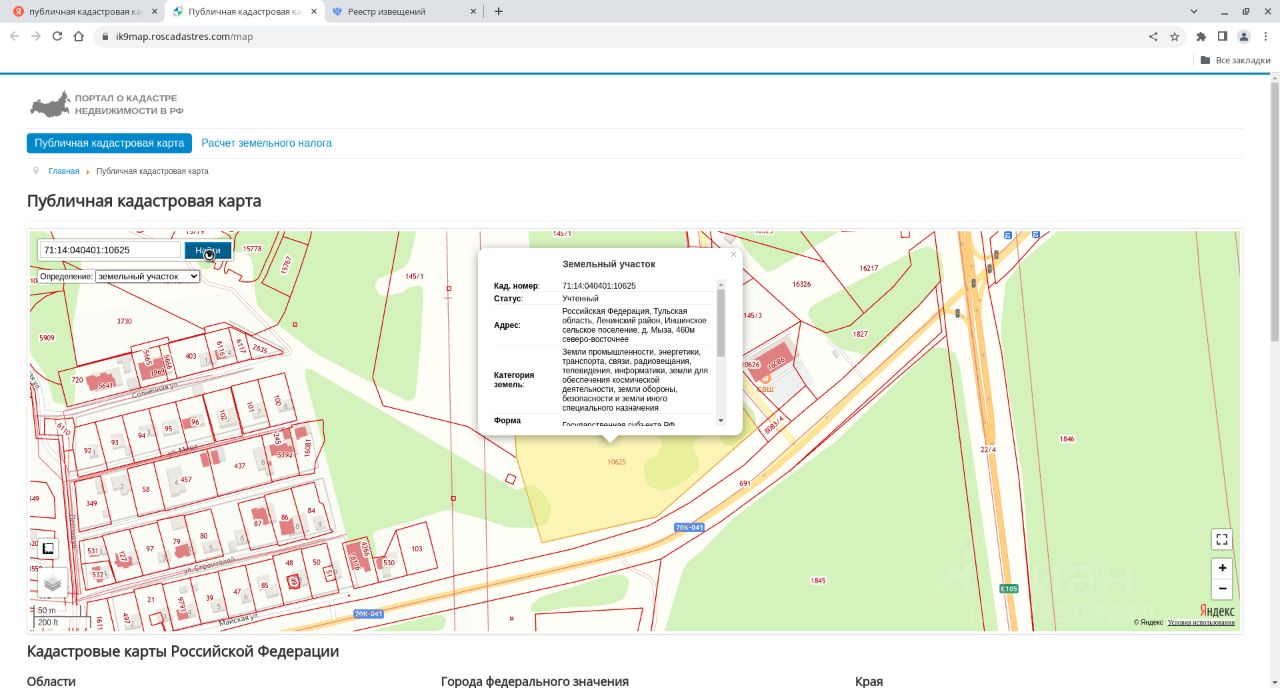Viewport: 1280px width, 688px height.
Task: Open the Определение type dropdown
Action: 147,276
